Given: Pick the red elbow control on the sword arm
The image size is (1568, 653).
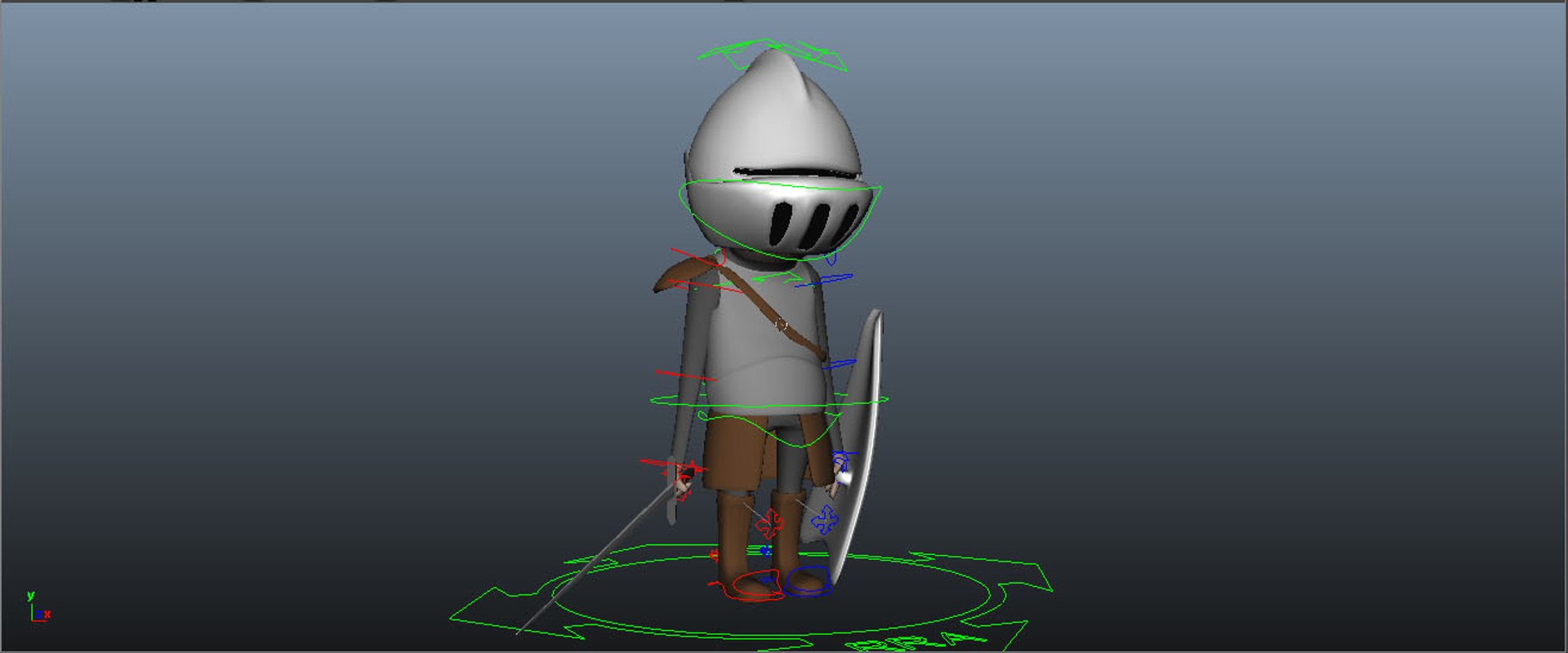Looking at the screenshot, I should pos(684,376).
